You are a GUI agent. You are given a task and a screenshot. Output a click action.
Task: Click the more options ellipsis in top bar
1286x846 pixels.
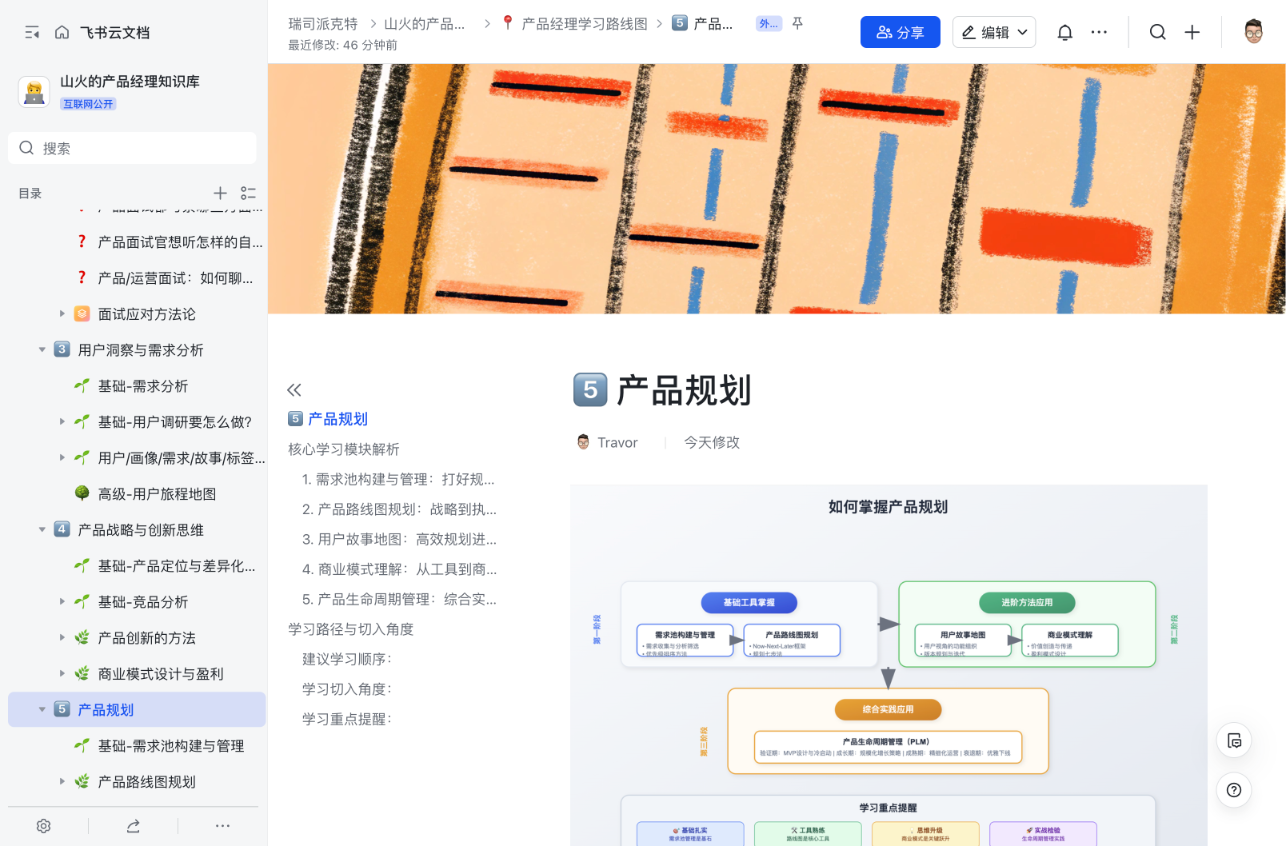pos(1099,31)
